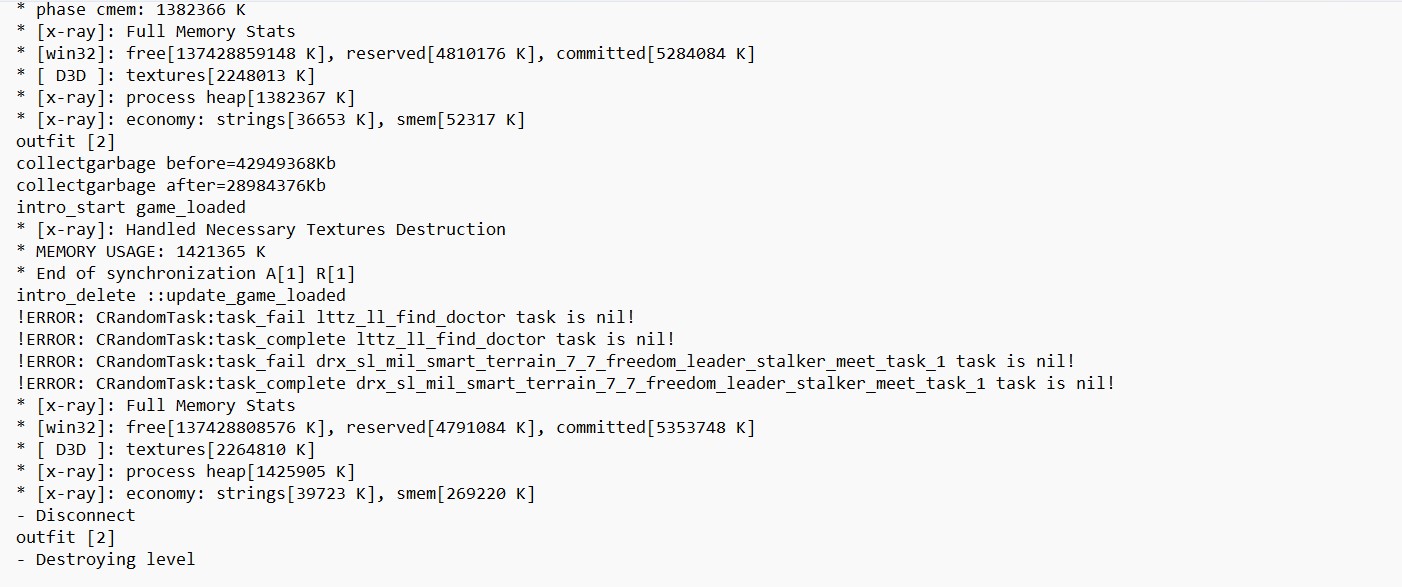Click the '- Destroying level' line

106,560
